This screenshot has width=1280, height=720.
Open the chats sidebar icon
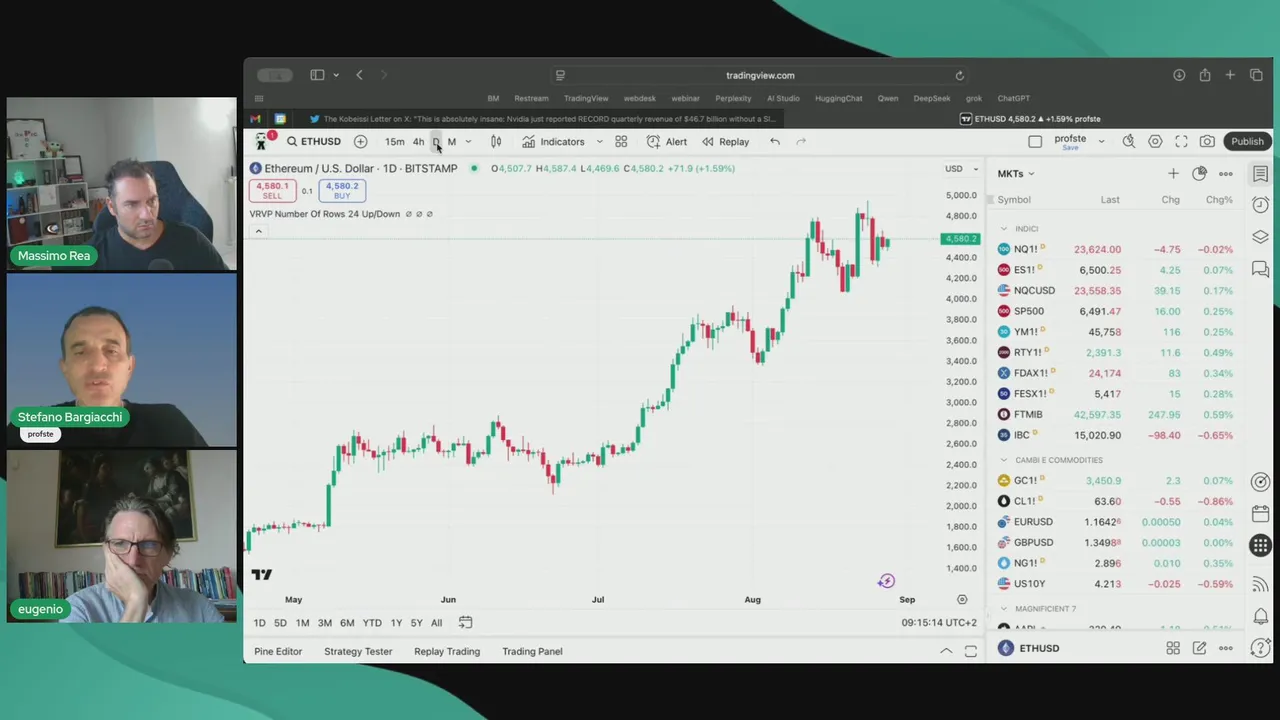1260,269
